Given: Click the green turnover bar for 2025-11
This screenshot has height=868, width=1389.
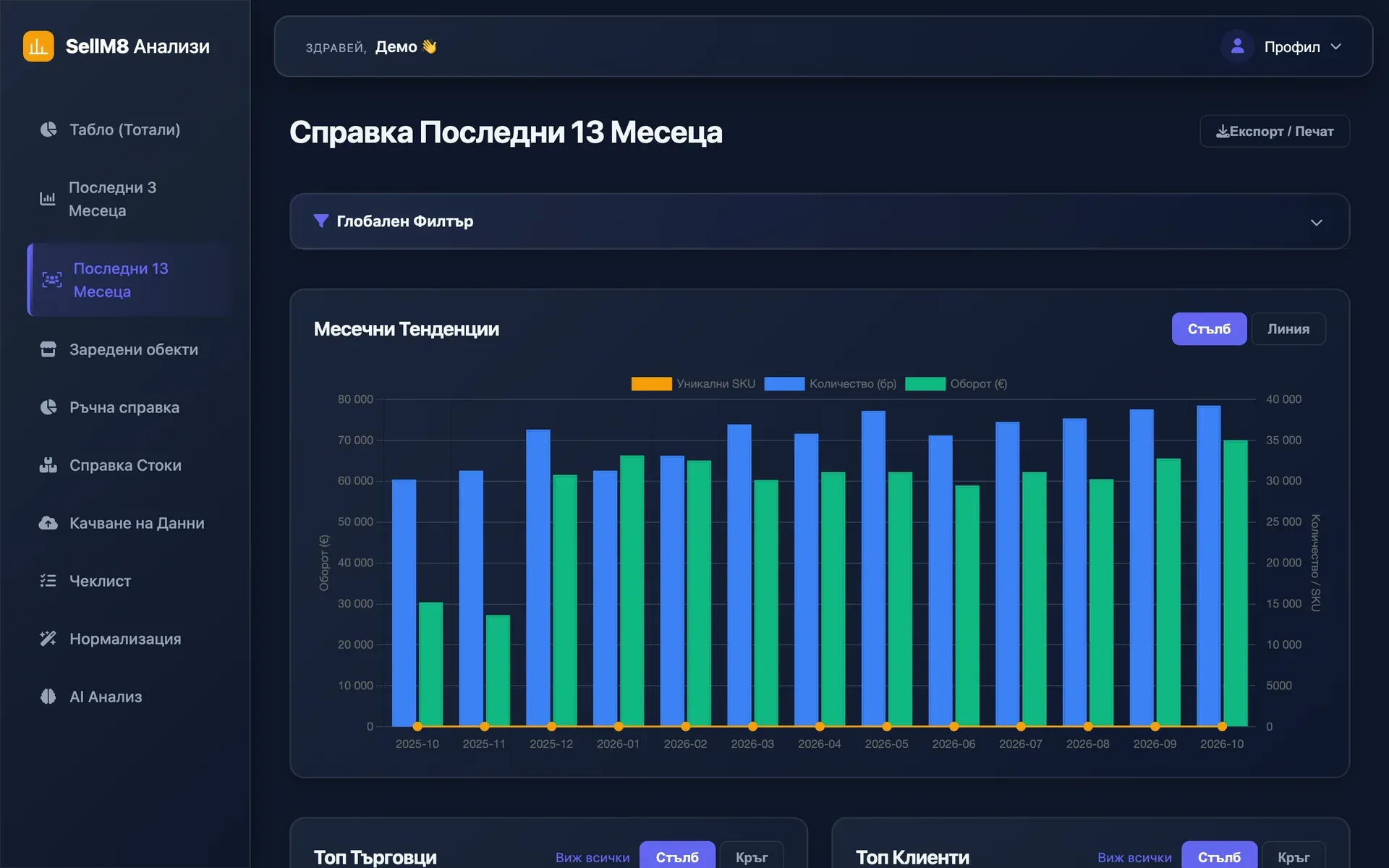Looking at the screenshot, I should pyautogui.click(x=498, y=671).
